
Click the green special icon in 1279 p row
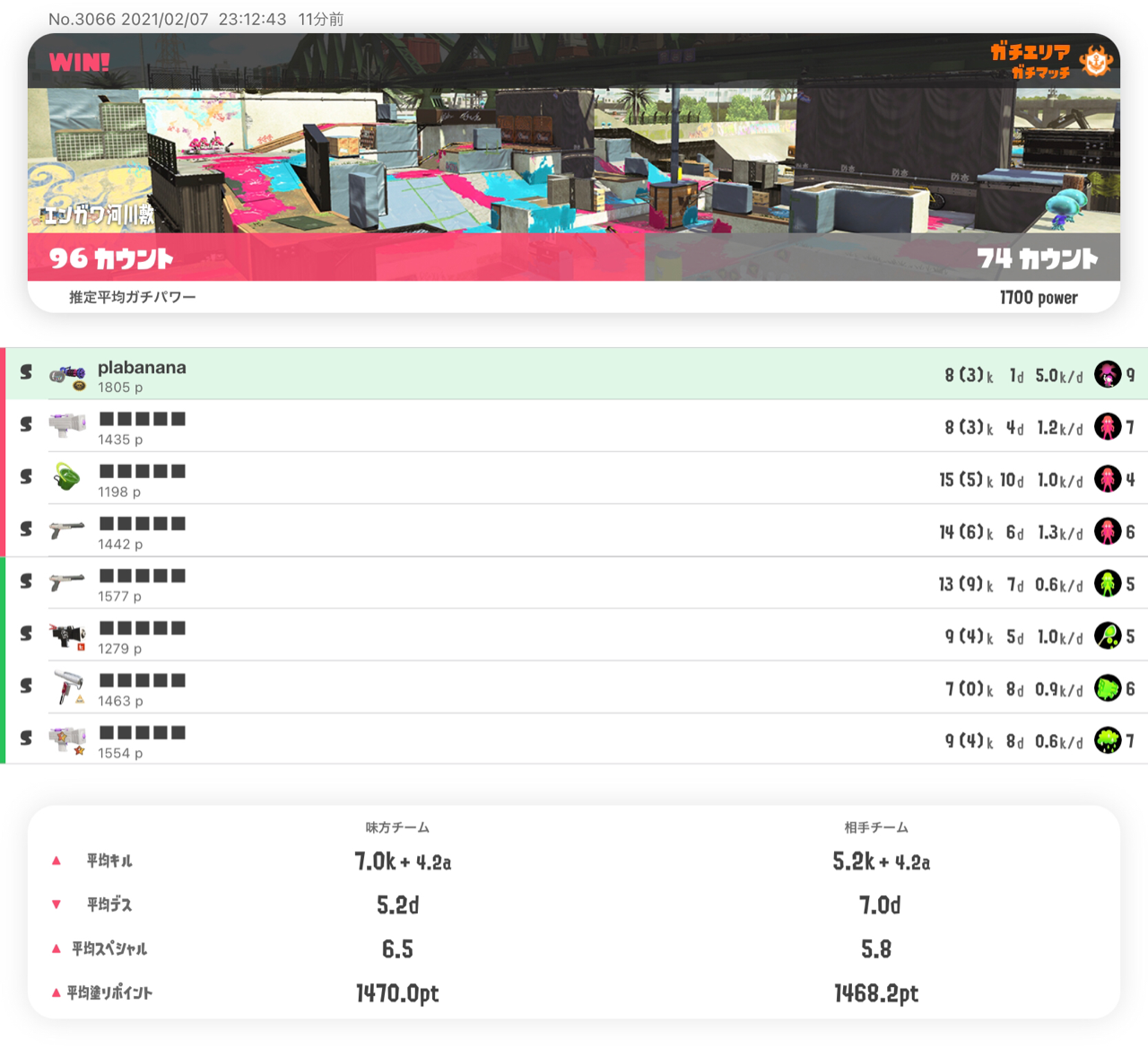[x=1108, y=635]
